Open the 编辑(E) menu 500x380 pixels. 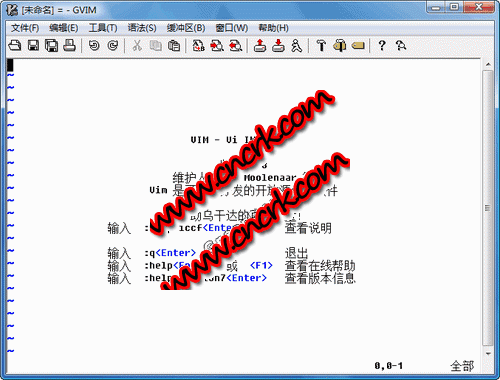(x=63, y=28)
